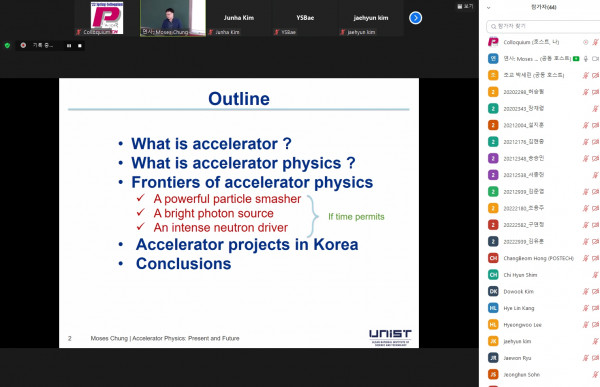Click Dowook Kim's muted microphone icon
The image size is (600, 387).
(586, 291)
